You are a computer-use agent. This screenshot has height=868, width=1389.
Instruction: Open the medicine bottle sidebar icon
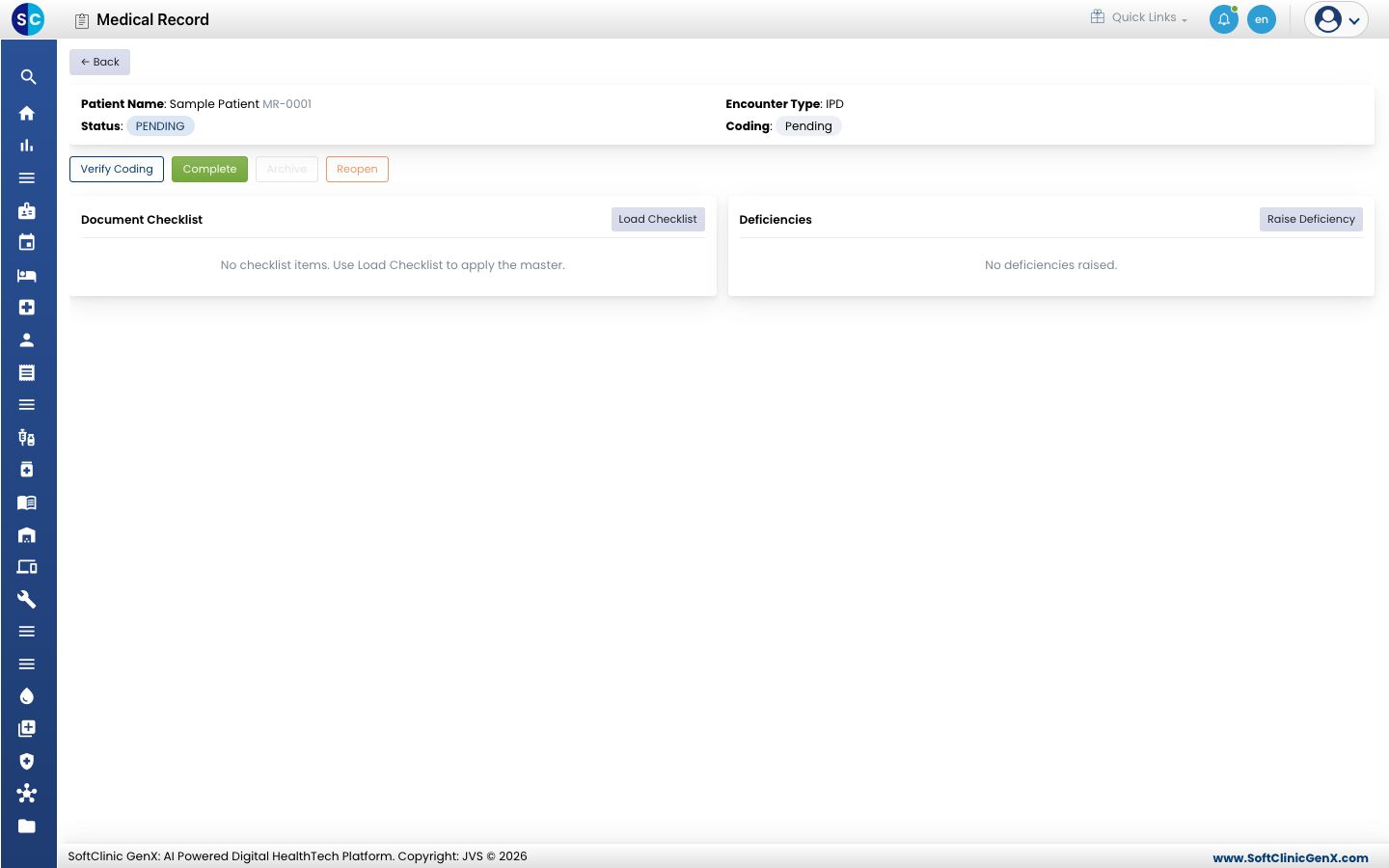[27, 470]
